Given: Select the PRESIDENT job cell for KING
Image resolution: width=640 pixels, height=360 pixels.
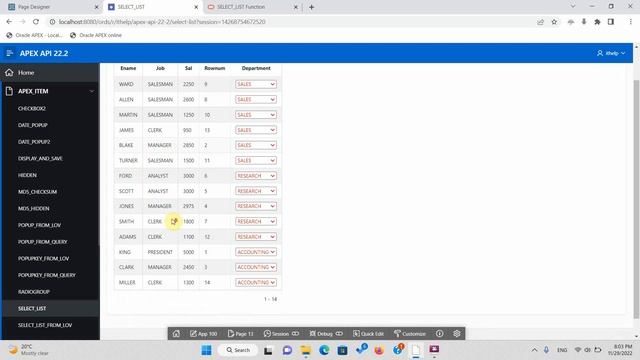Looking at the screenshot, I should point(160,252).
